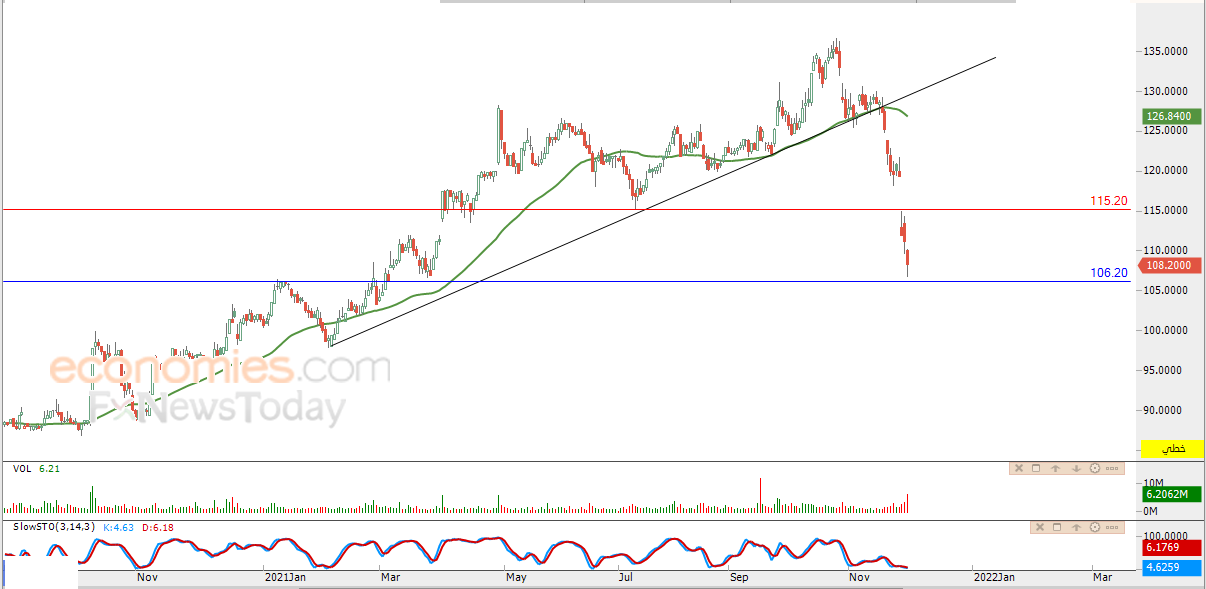Click the 2021Jan date axis label
The image size is (1206, 589).
point(285,577)
